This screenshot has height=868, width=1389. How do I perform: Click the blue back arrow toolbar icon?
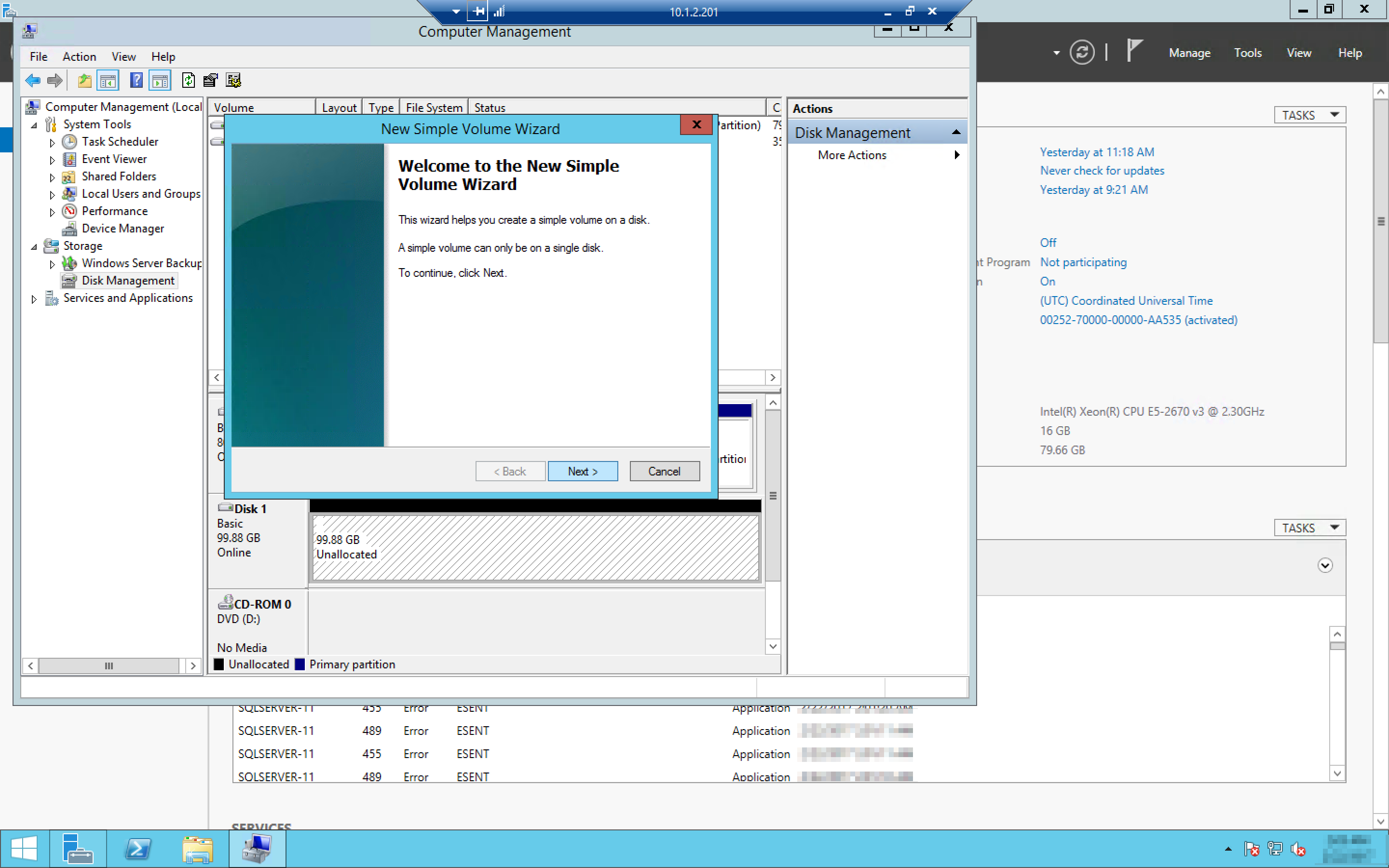[33, 81]
